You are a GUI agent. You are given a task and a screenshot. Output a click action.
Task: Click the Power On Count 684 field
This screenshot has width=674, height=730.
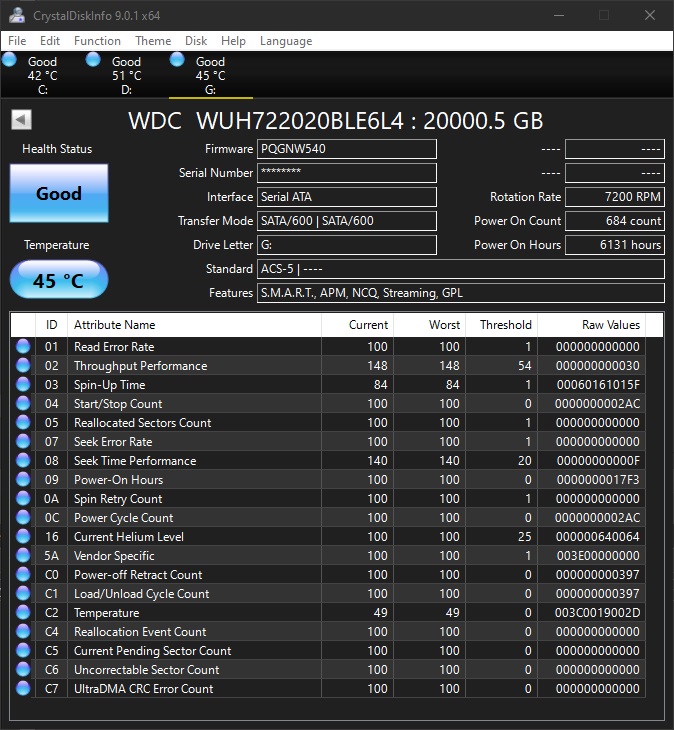(x=615, y=221)
